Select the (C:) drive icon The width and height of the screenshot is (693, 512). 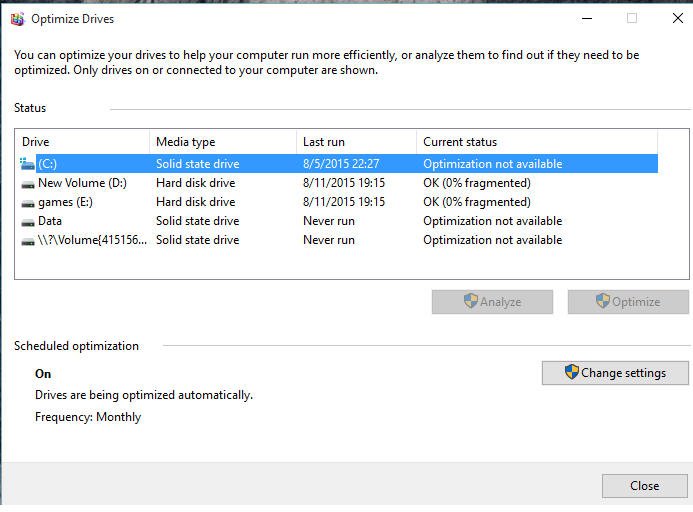pyautogui.click(x=27, y=164)
